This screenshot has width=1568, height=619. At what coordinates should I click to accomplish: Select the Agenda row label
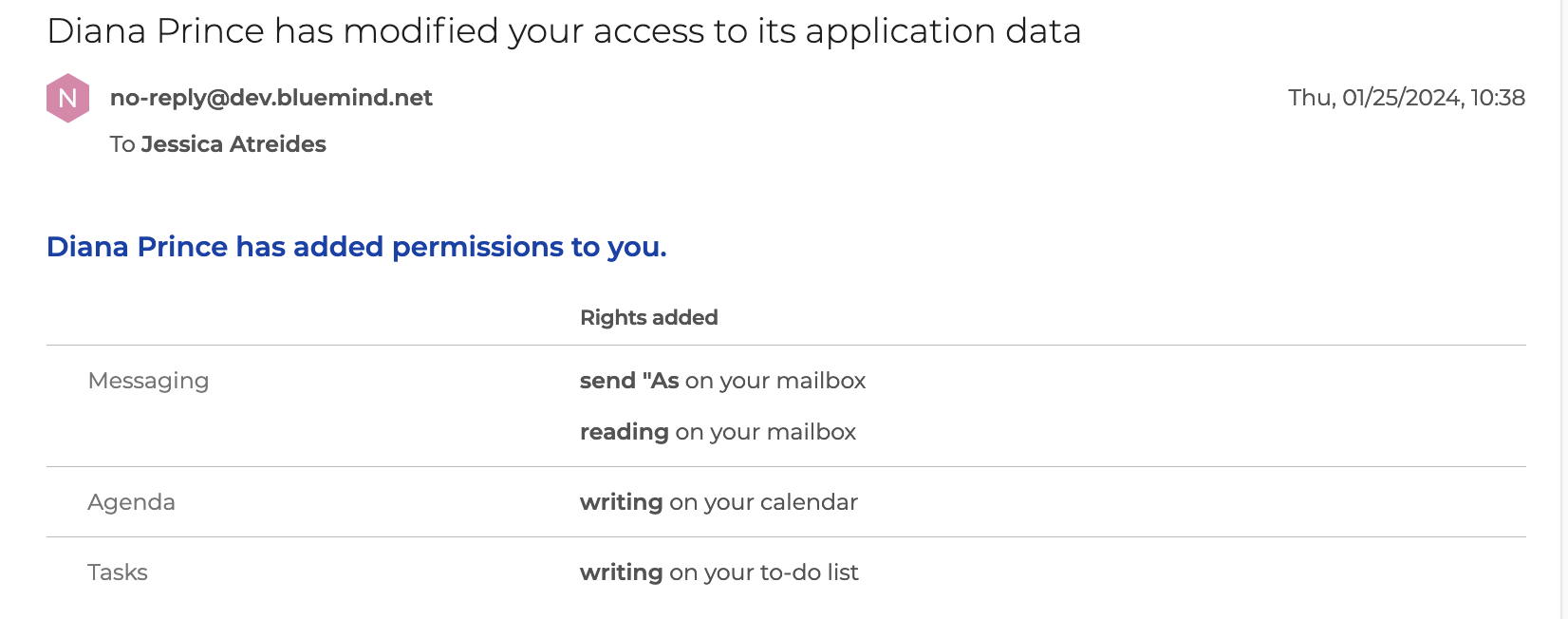coord(131,502)
